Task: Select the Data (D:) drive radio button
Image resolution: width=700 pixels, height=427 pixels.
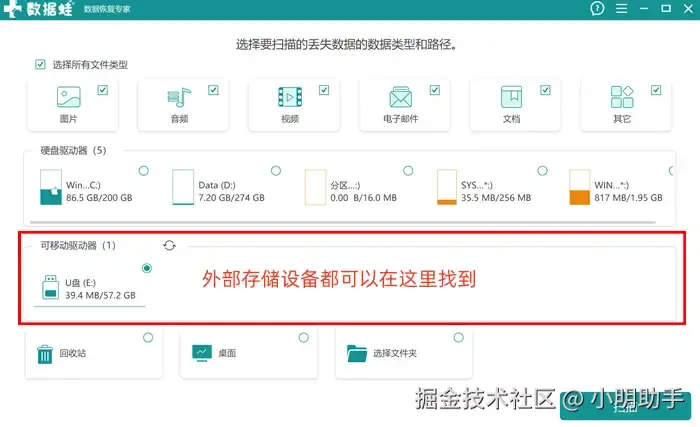Action: pos(276,171)
